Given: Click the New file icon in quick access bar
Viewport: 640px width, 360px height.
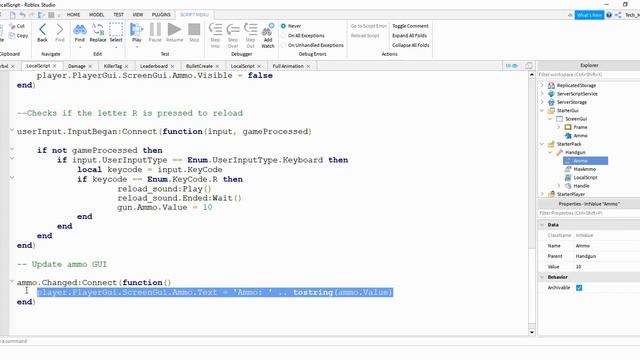Looking at the screenshot, I should tap(13, 15).
